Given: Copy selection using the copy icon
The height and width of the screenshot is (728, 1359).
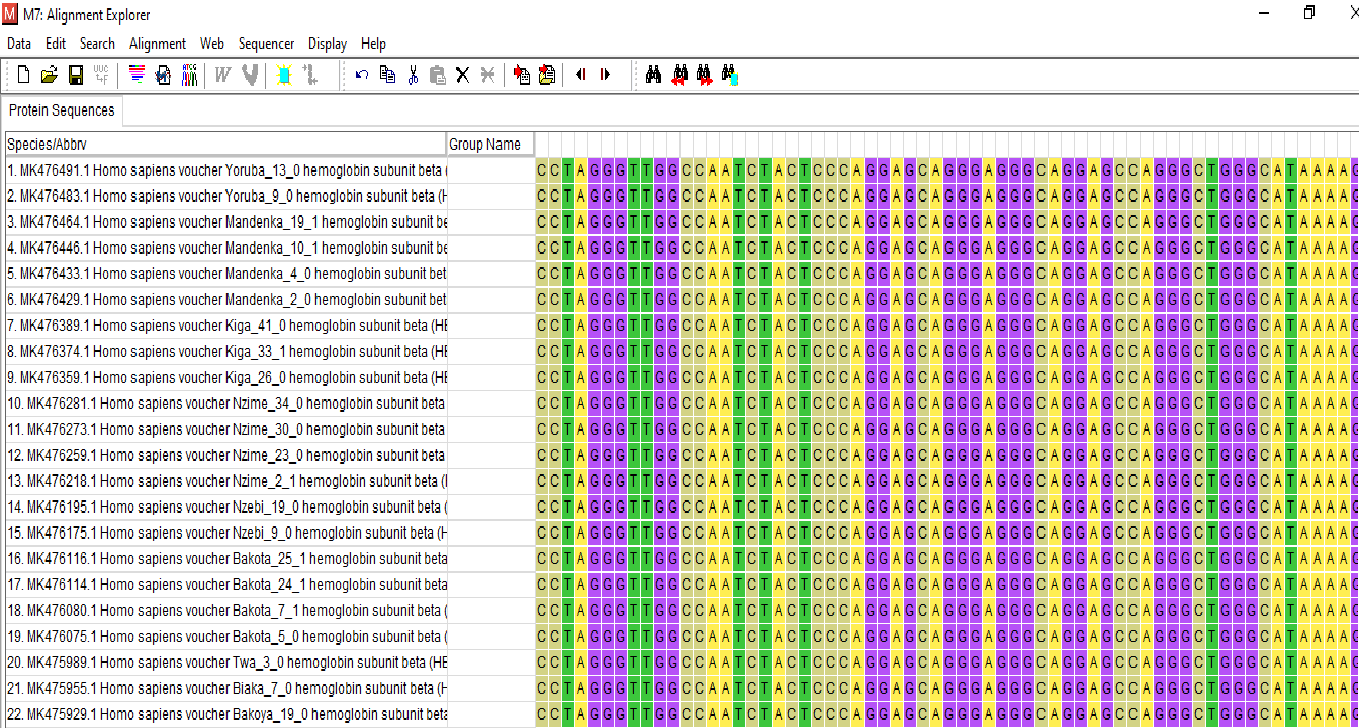Looking at the screenshot, I should point(387,75).
